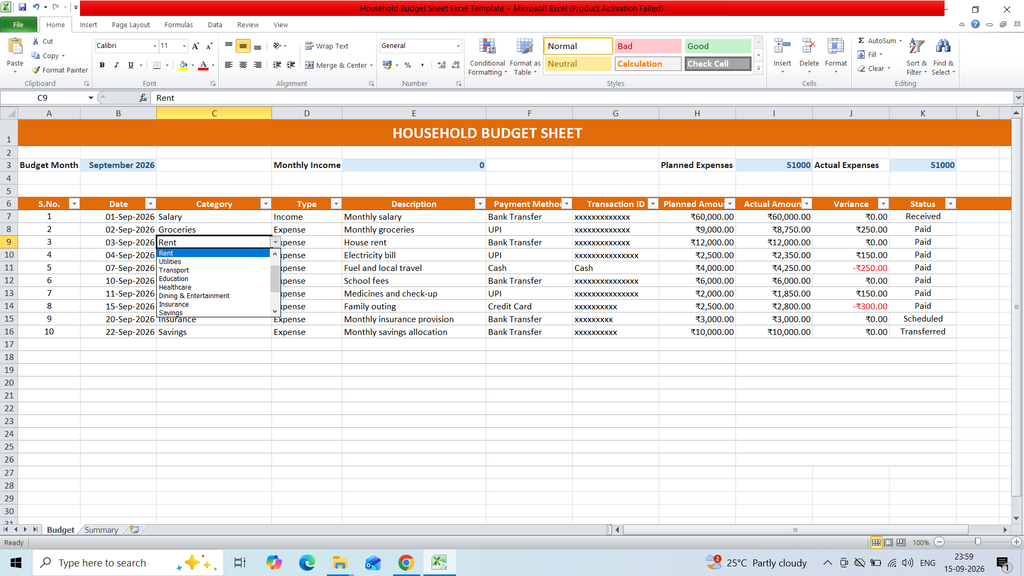
Task: Apply the Good cell style
Action: (718, 46)
